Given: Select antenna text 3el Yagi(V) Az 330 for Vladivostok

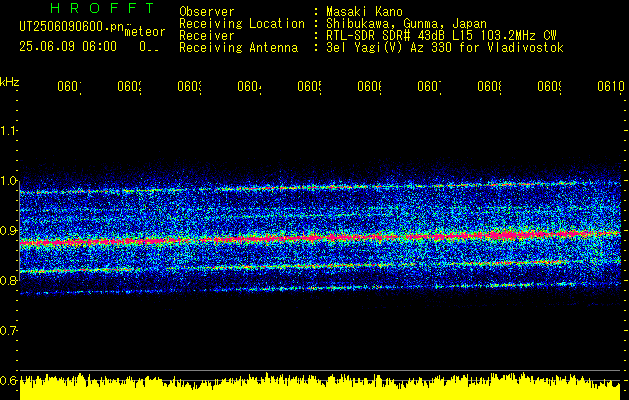Looking at the screenshot, I should click(x=445, y=48).
